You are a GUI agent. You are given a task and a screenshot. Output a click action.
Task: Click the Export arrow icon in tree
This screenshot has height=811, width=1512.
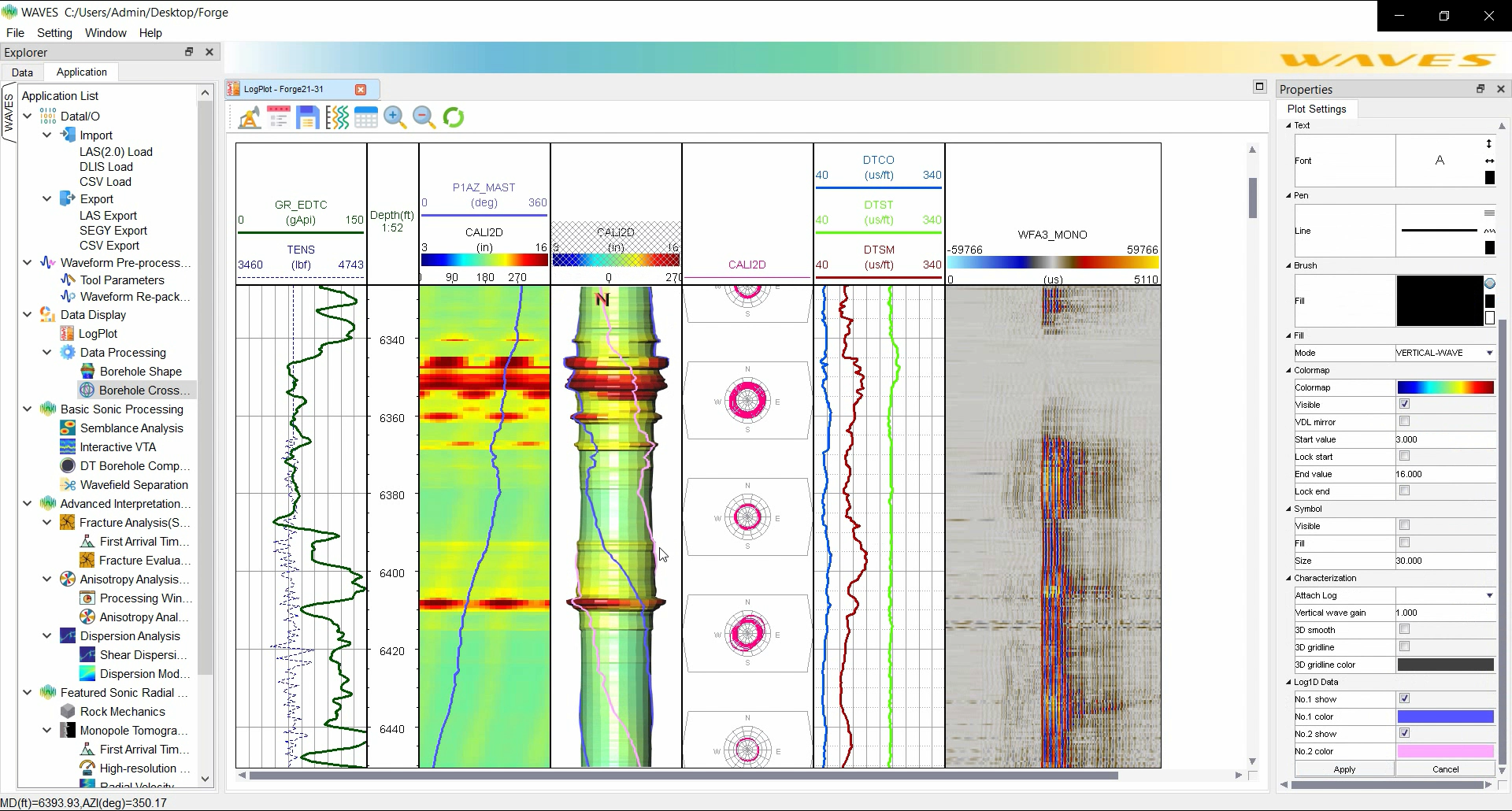click(68, 198)
